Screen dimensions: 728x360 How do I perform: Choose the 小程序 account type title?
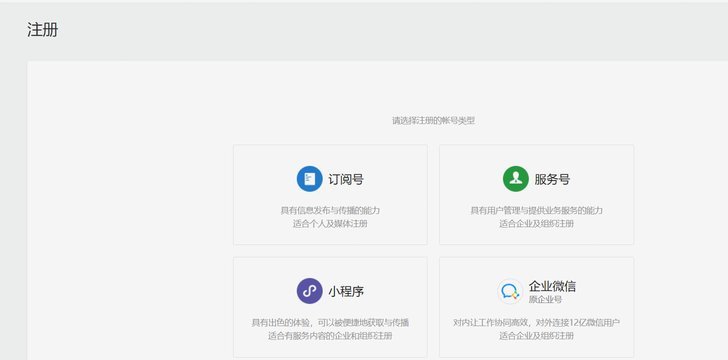click(346, 292)
